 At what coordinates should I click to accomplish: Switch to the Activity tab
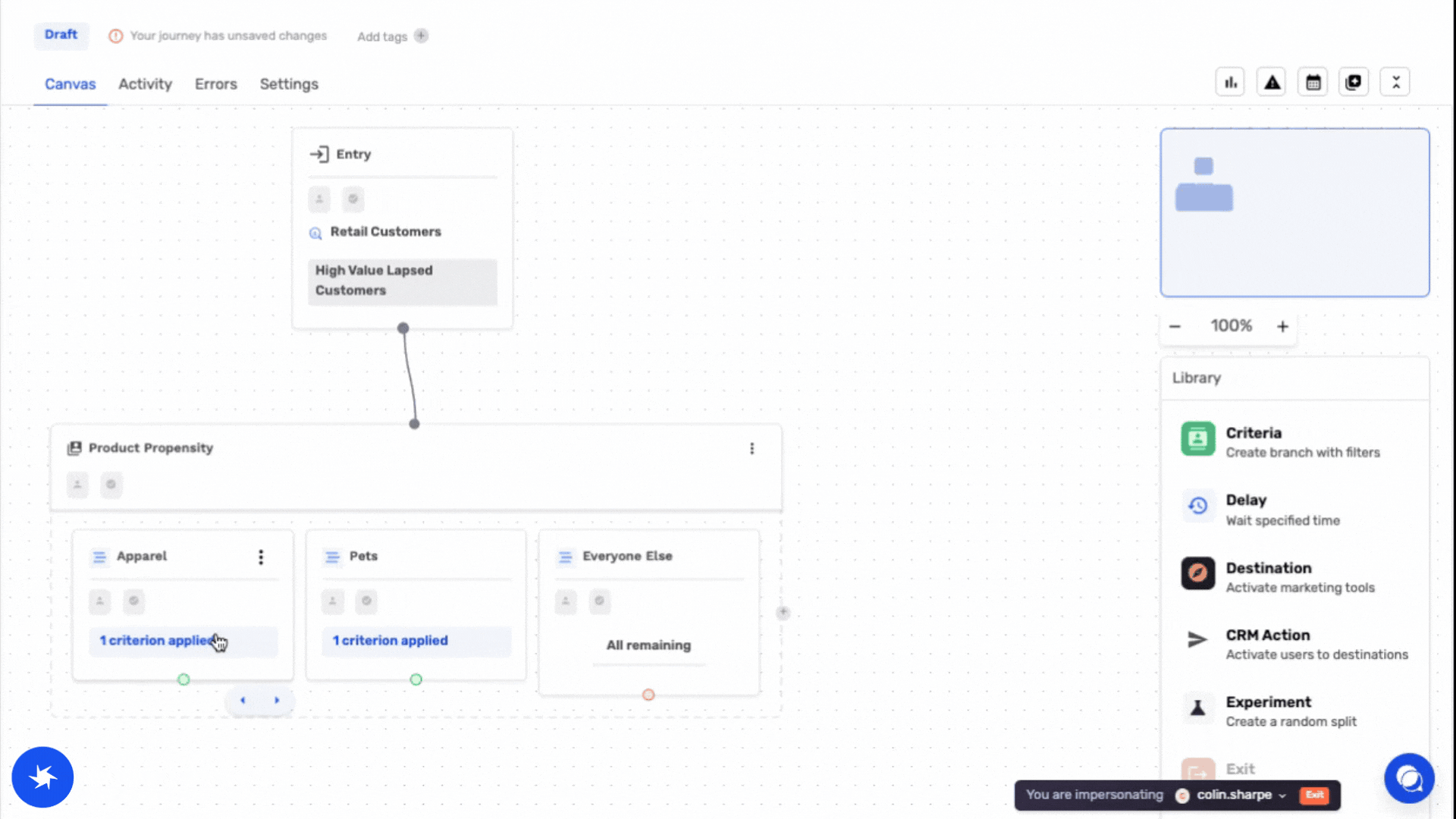(145, 84)
